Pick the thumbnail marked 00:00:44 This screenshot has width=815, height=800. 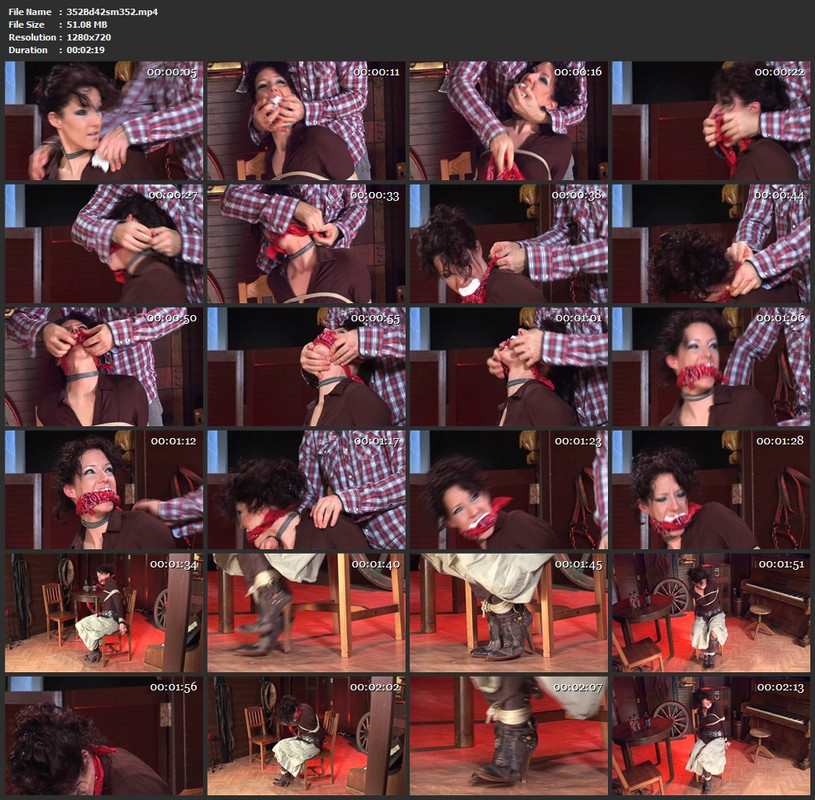711,243
